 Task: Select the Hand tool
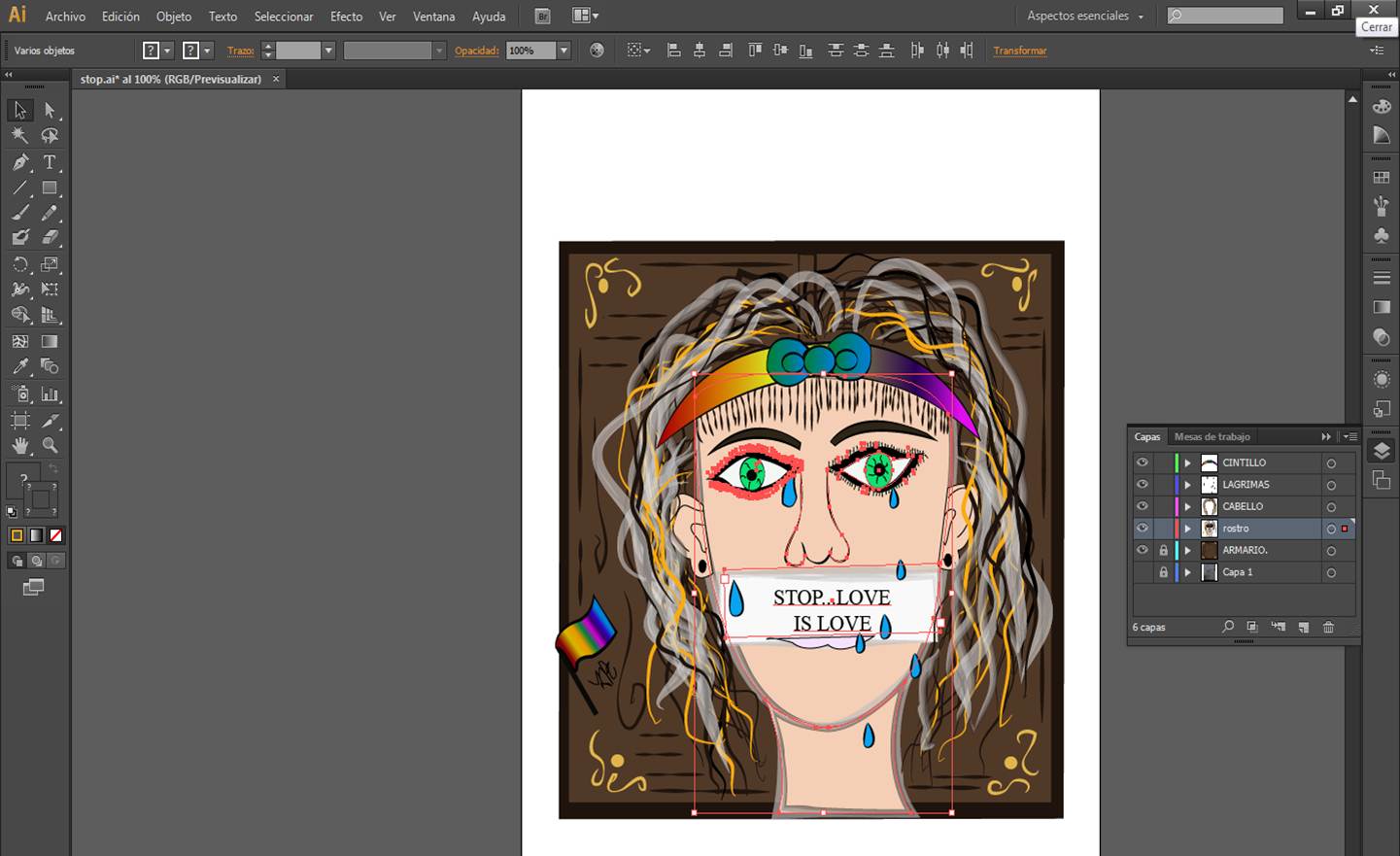tap(20, 446)
